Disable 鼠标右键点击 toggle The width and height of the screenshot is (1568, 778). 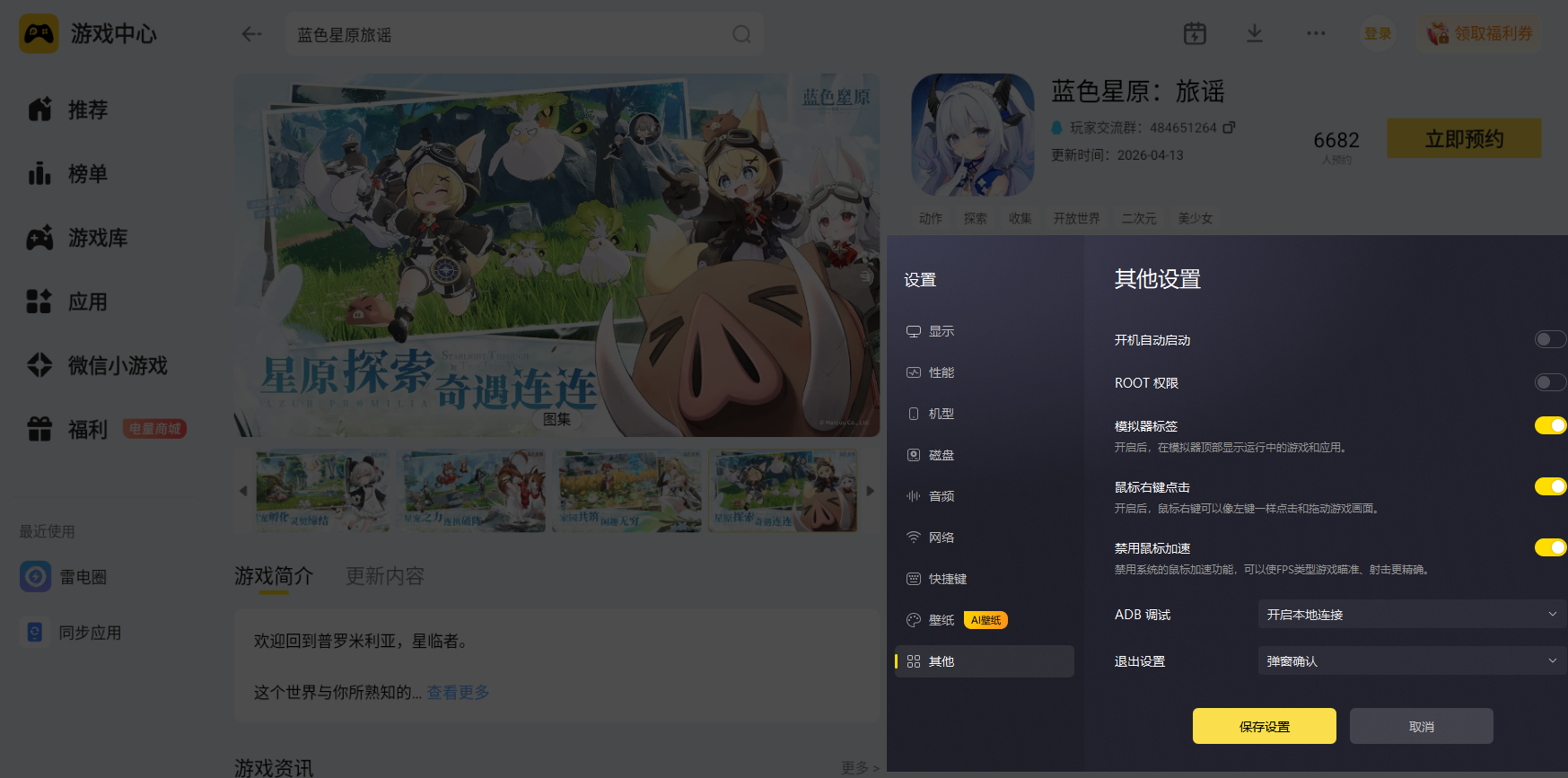click(1550, 486)
